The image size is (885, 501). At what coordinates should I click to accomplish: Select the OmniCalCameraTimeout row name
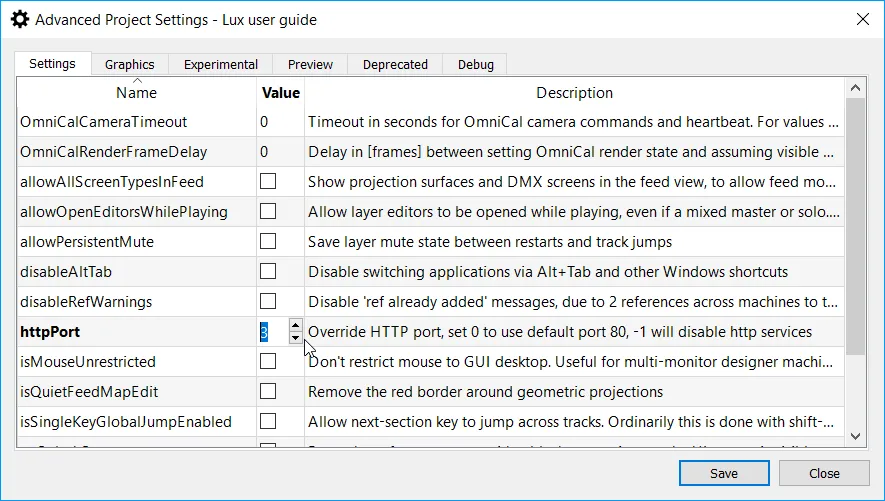(x=104, y=122)
